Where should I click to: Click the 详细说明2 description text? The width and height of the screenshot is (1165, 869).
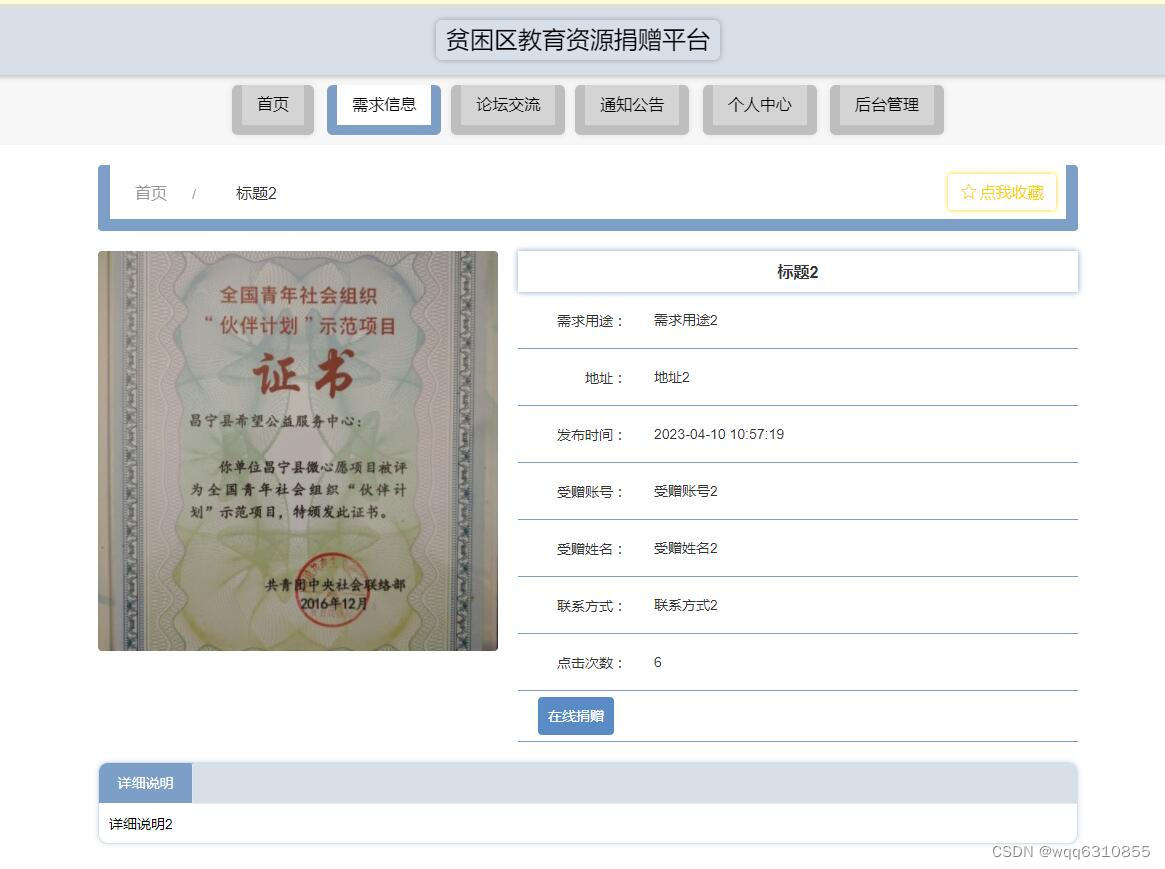pyautogui.click(x=140, y=824)
